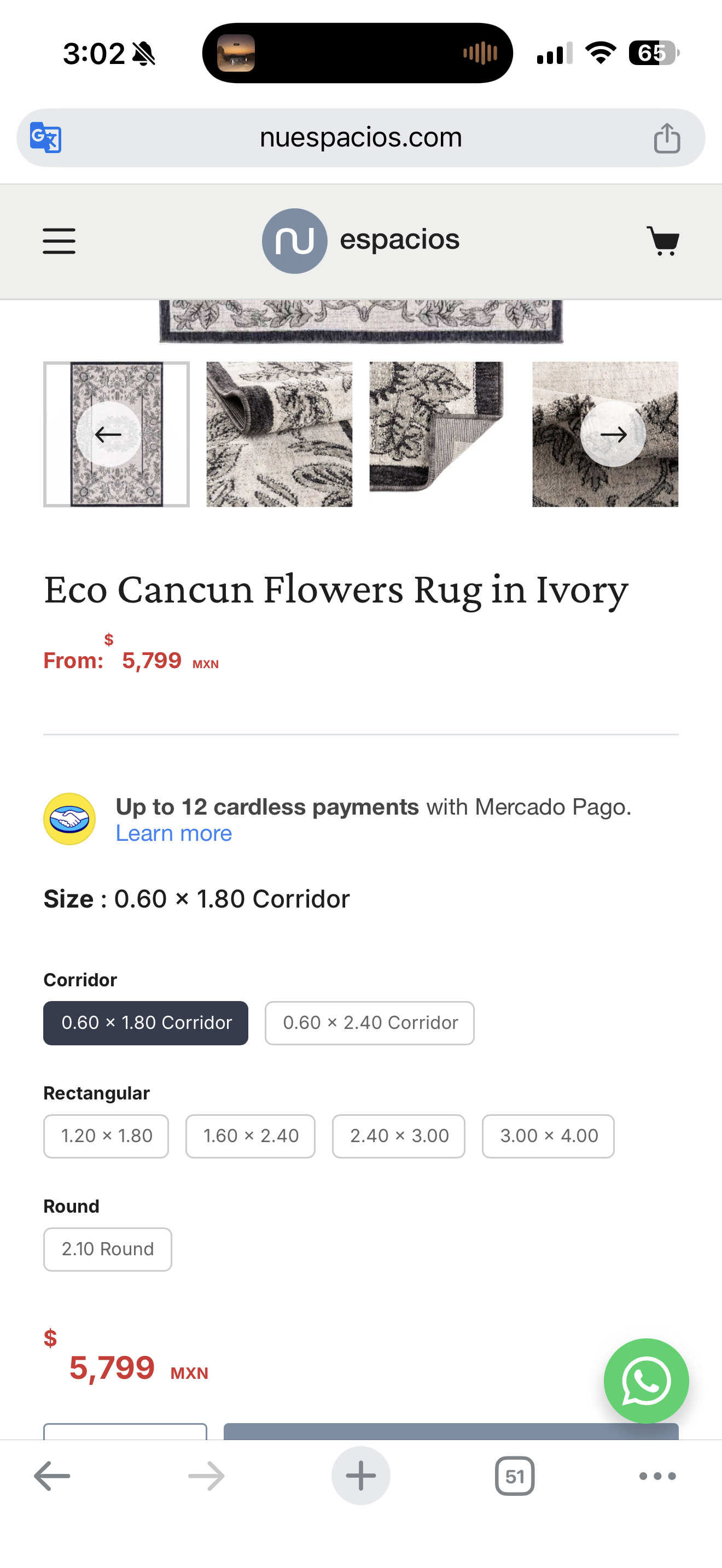This screenshot has height=1568, width=722.
Task: Select 1.20 × 1.80 rectangular size
Action: pyautogui.click(x=106, y=1136)
